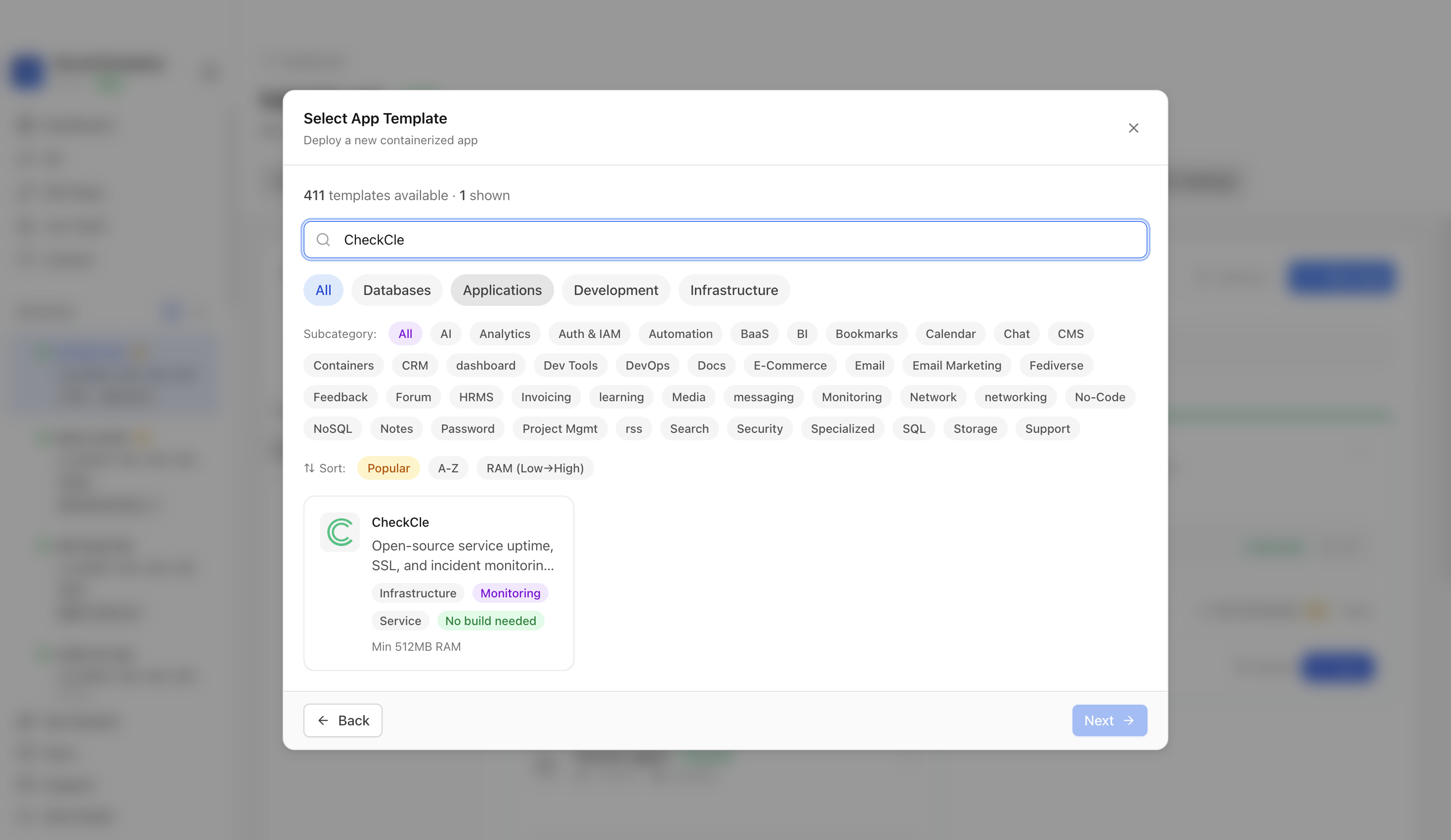
Task: Proceed with the Next button
Action: [1110, 720]
